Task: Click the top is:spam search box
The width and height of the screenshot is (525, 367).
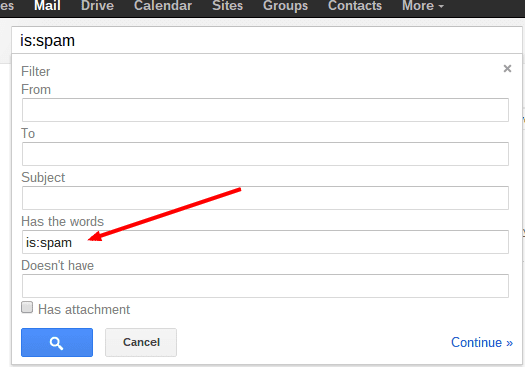Action: (x=267, y=41)
